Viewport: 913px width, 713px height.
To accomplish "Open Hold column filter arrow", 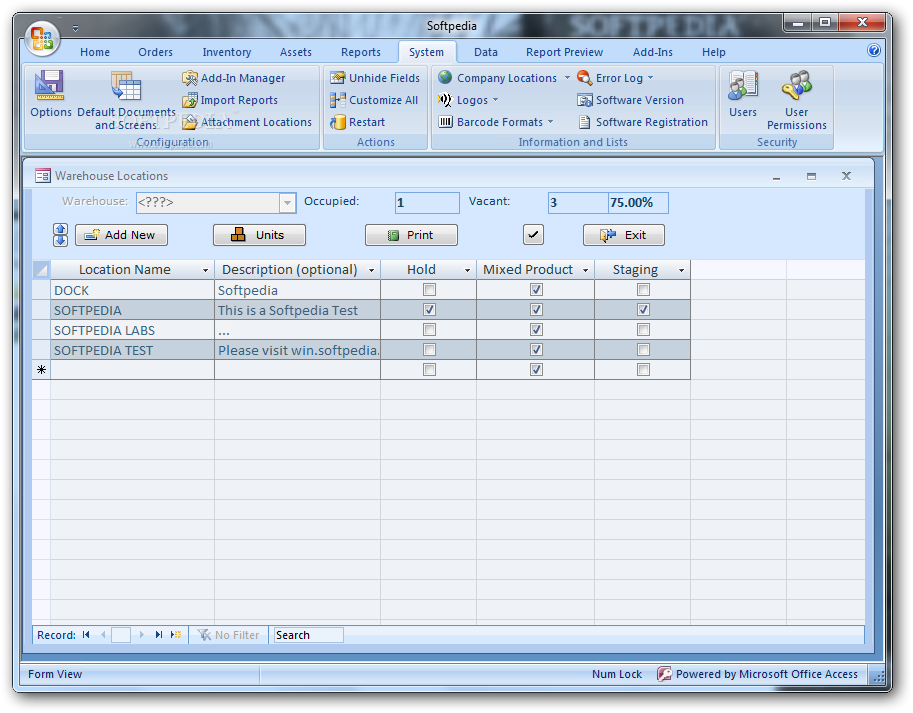I will coord(467,271).
